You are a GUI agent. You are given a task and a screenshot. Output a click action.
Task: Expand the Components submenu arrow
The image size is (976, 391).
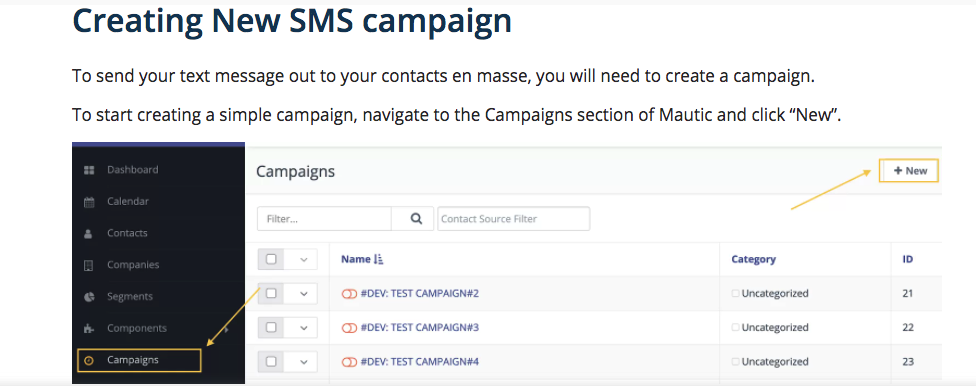click(x=227, y=329)
